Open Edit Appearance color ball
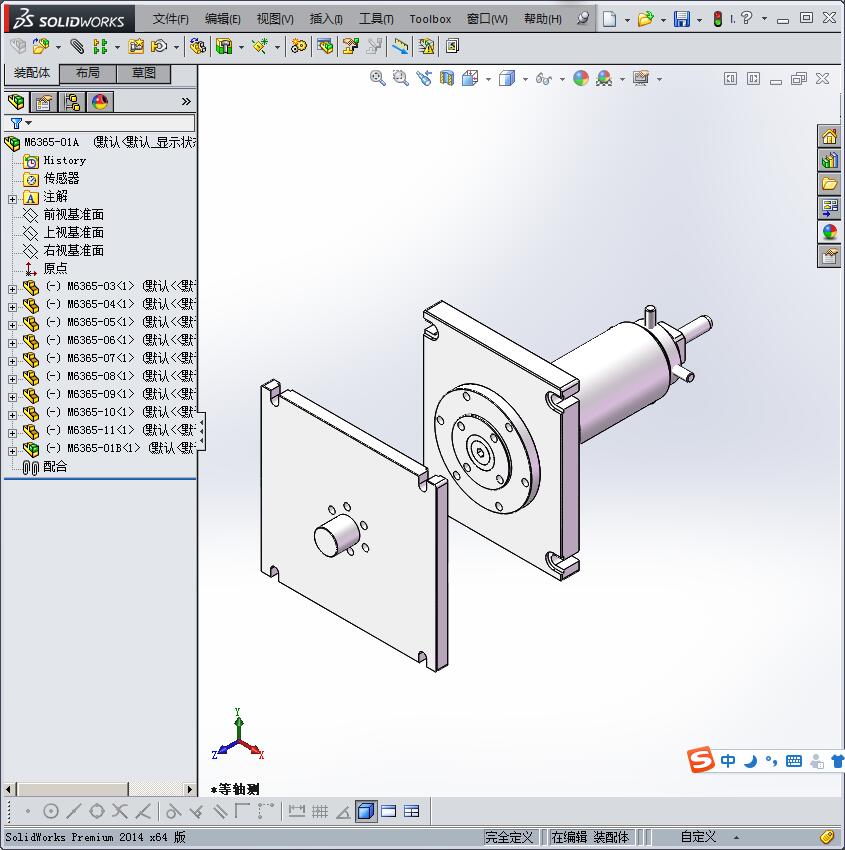Viewport: 845px width, 850px height. 580,79
